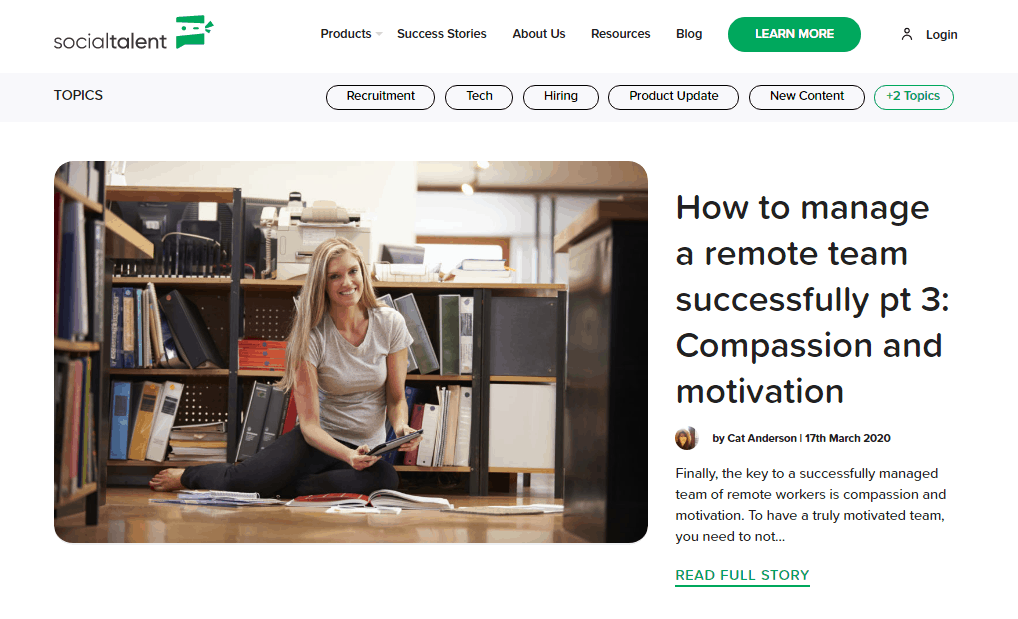Screen dimensions: 1018x619
Task: Choose the Hiring topic filter
Action: click(x=561, y=97)
